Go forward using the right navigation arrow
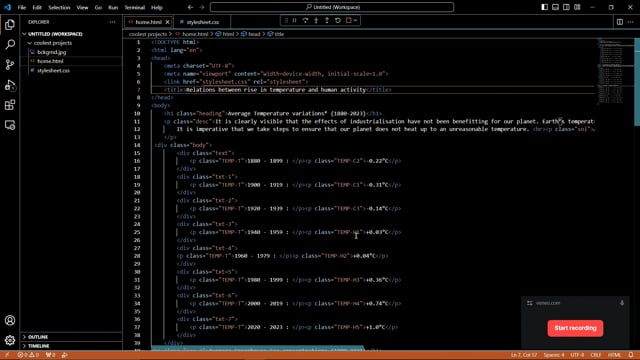The width and height of the screenshot is (640, 360). click(x=202, y=7)
